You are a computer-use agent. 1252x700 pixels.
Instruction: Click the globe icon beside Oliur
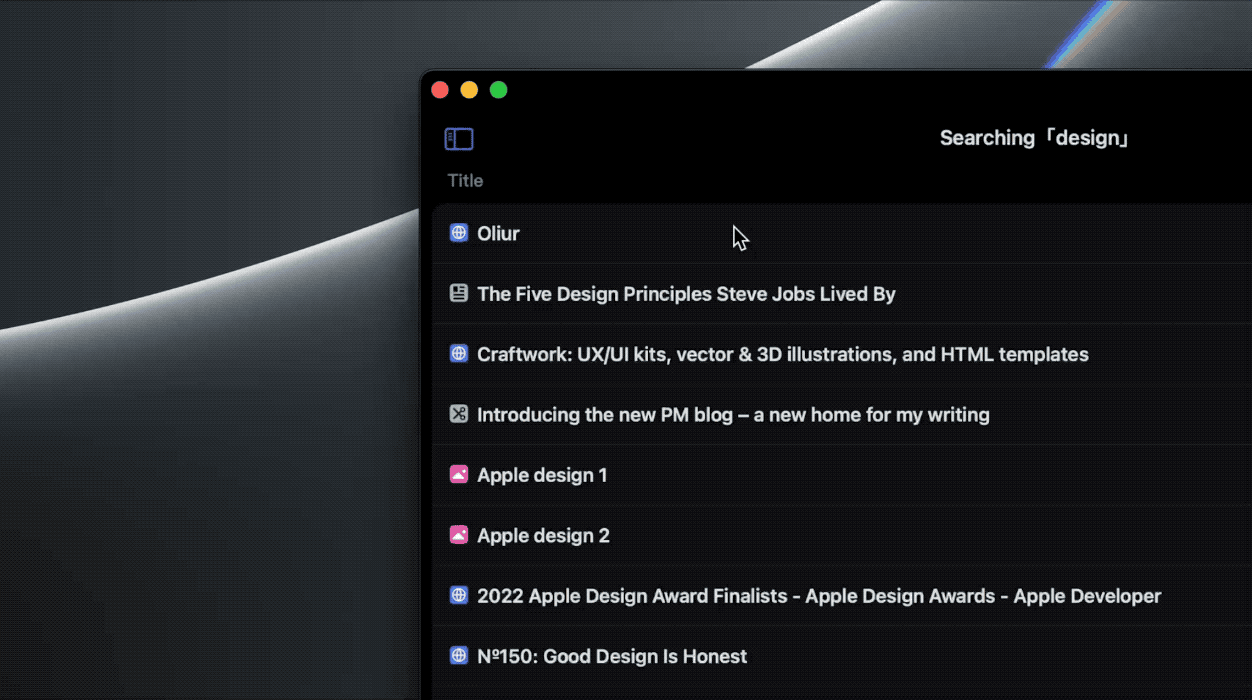[459, 233]
